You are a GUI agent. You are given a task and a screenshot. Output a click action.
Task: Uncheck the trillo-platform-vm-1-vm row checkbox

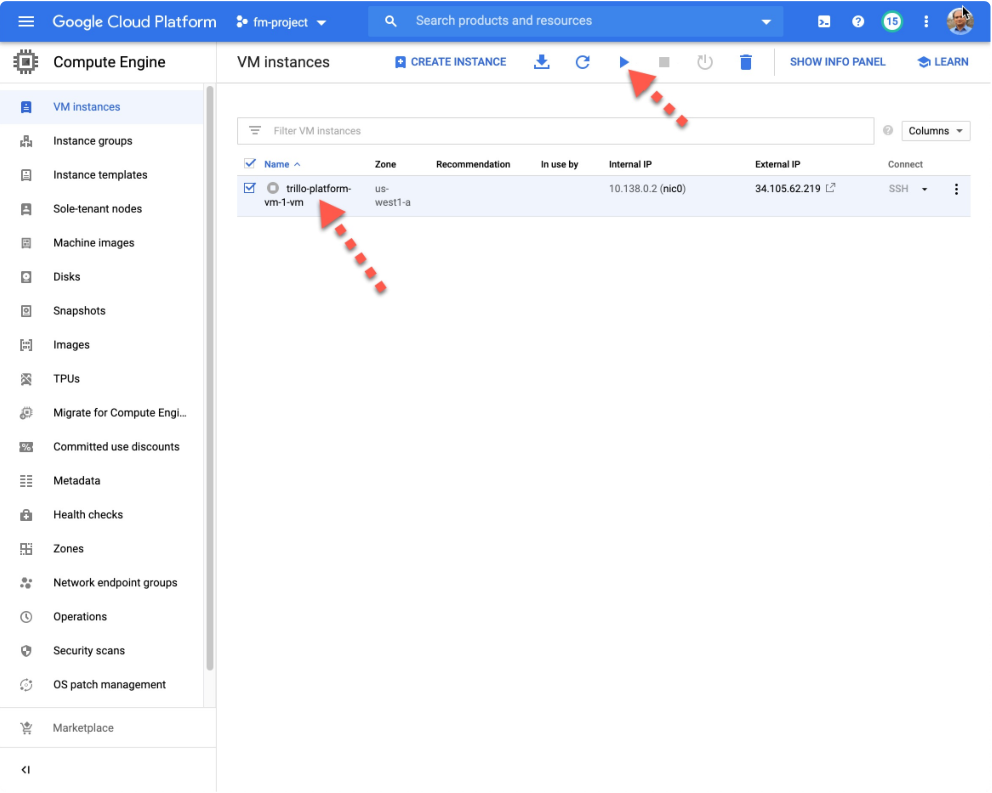[250, 188]
